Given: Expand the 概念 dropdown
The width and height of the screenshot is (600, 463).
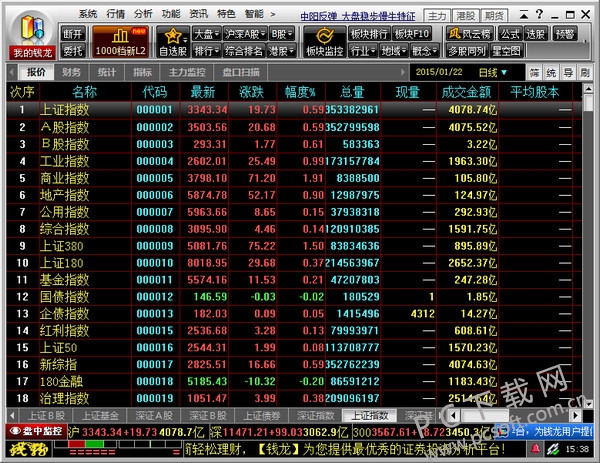Looking at the screenshot, I should click(424, 51).
